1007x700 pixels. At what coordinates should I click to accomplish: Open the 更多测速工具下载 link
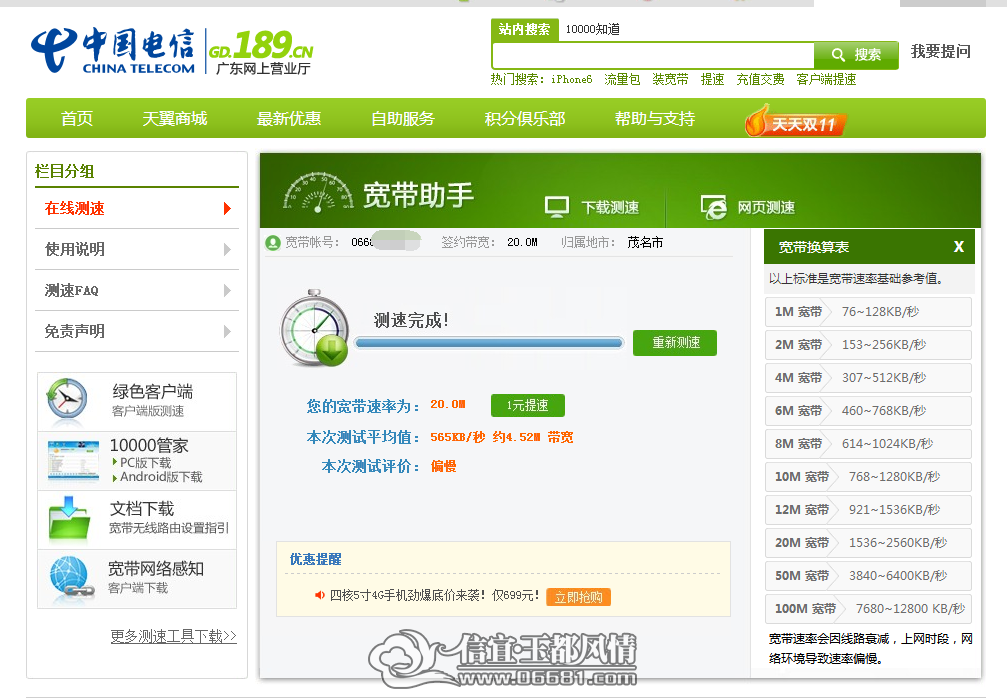(x=173, y=636)
